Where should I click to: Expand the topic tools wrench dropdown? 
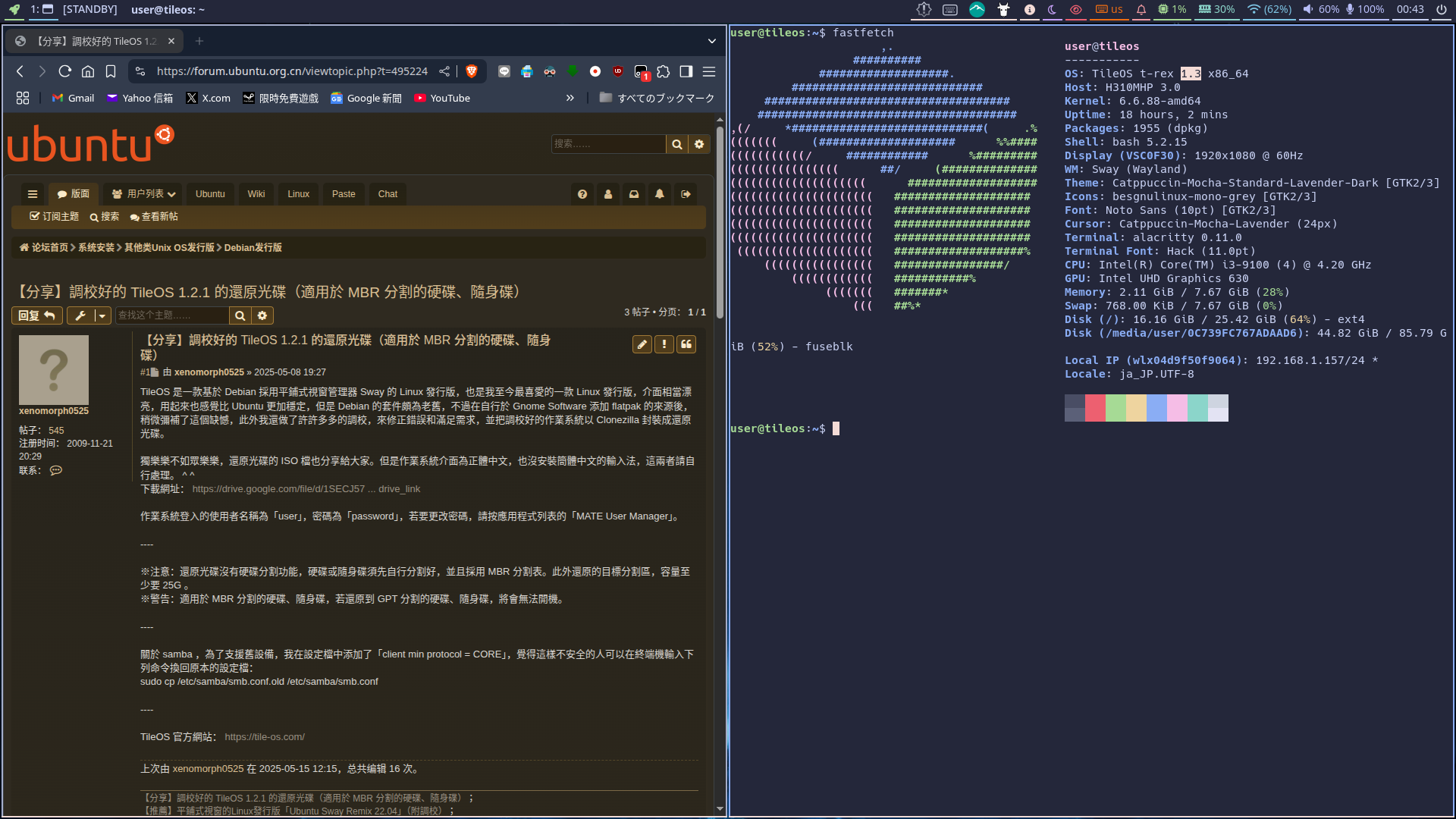coord(89,315)
